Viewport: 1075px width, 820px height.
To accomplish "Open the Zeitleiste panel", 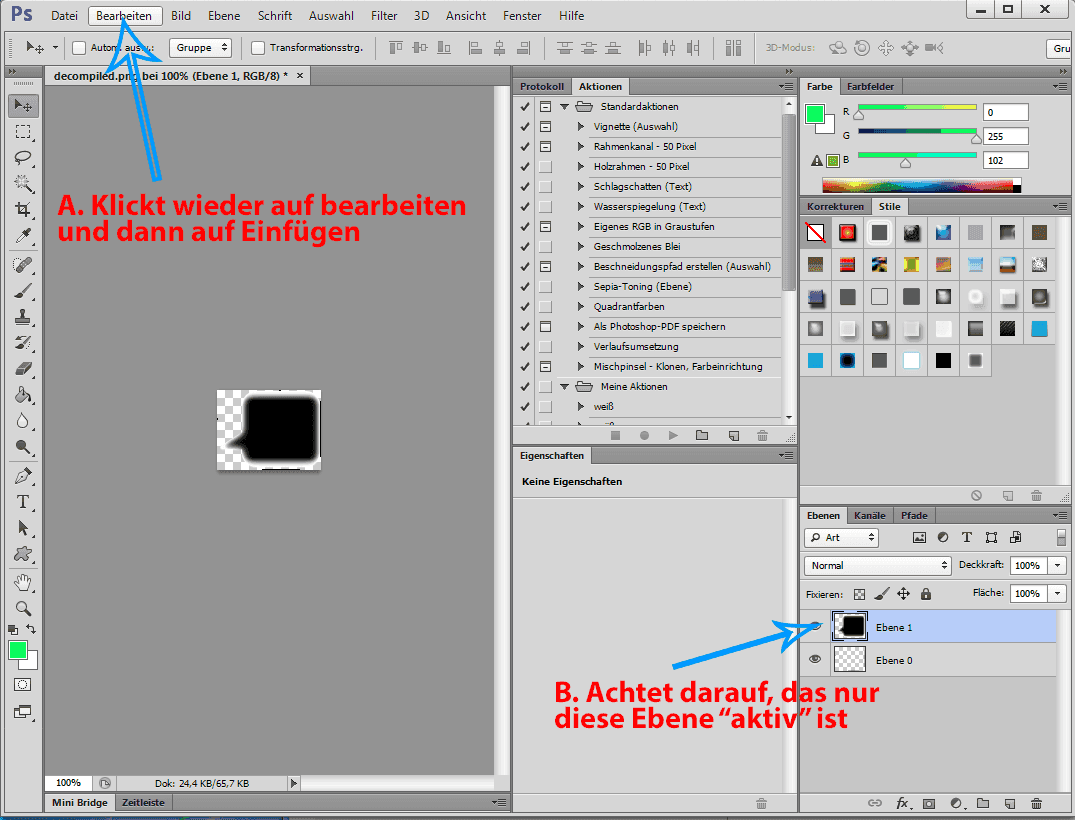I will pyautogui.click(x=143, y=802).
